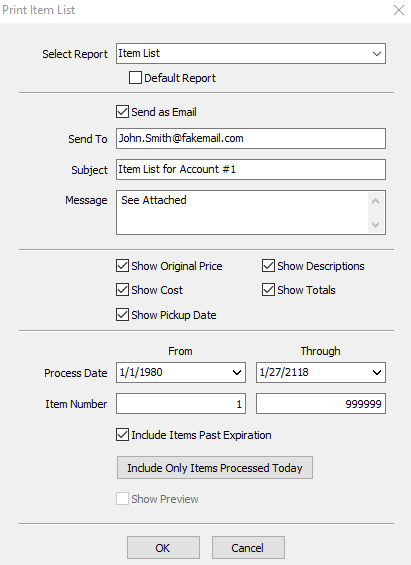Click the Send To email field
This screenshot has width=411, height=565.
[251, 138]
